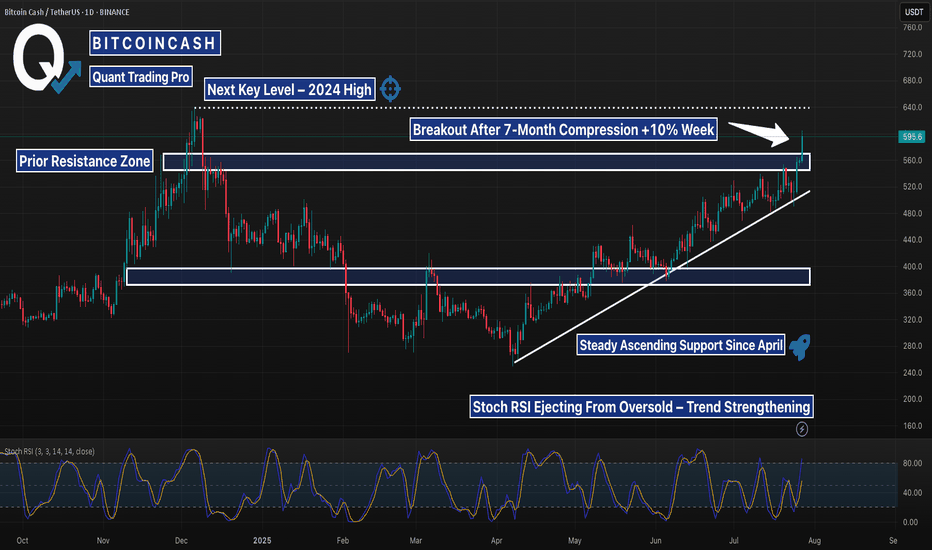
Task: Click the 520.0 price axis label
Action: click(x=912, y=187)
